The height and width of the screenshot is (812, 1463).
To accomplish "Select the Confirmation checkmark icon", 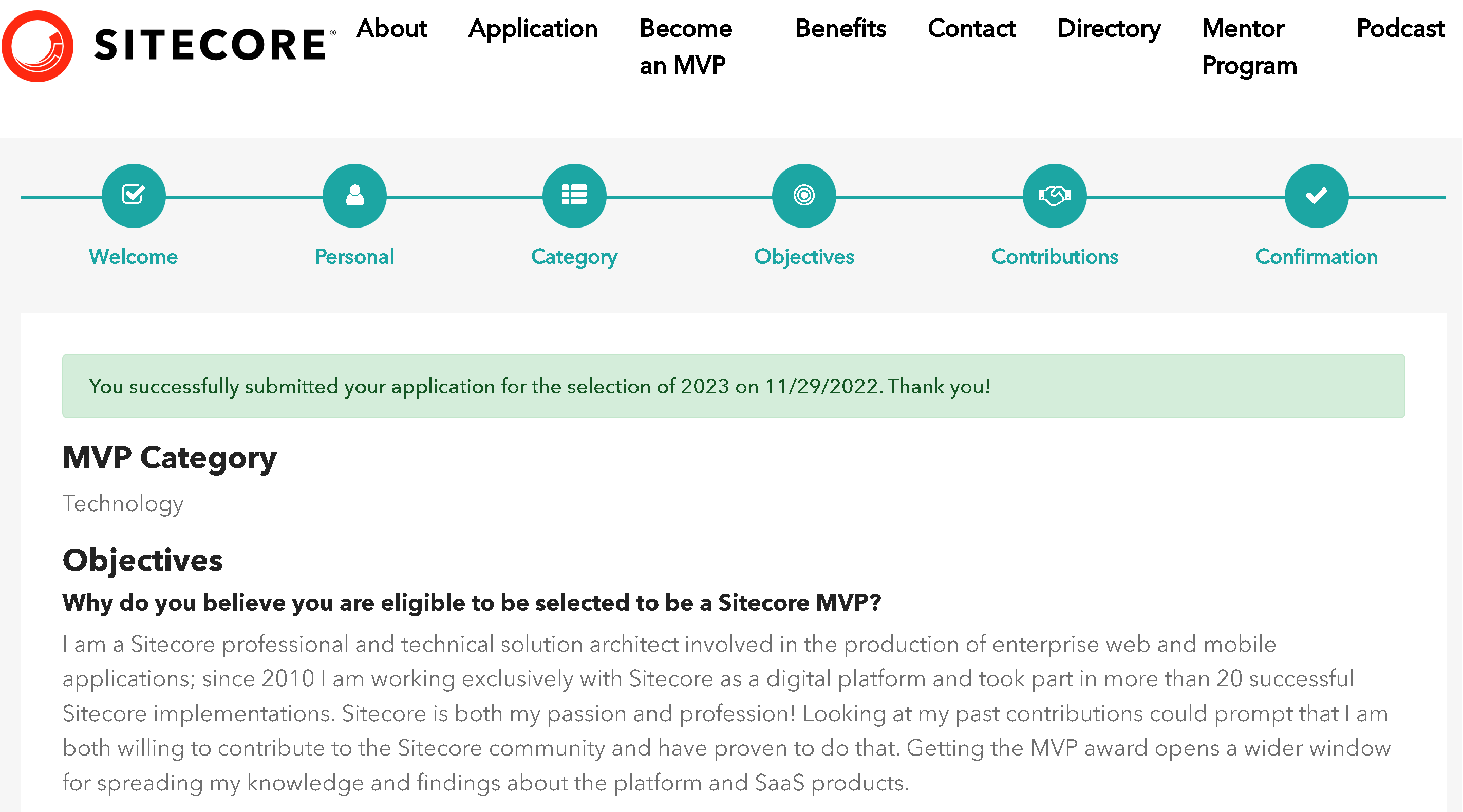I will tap(1316, 195).
